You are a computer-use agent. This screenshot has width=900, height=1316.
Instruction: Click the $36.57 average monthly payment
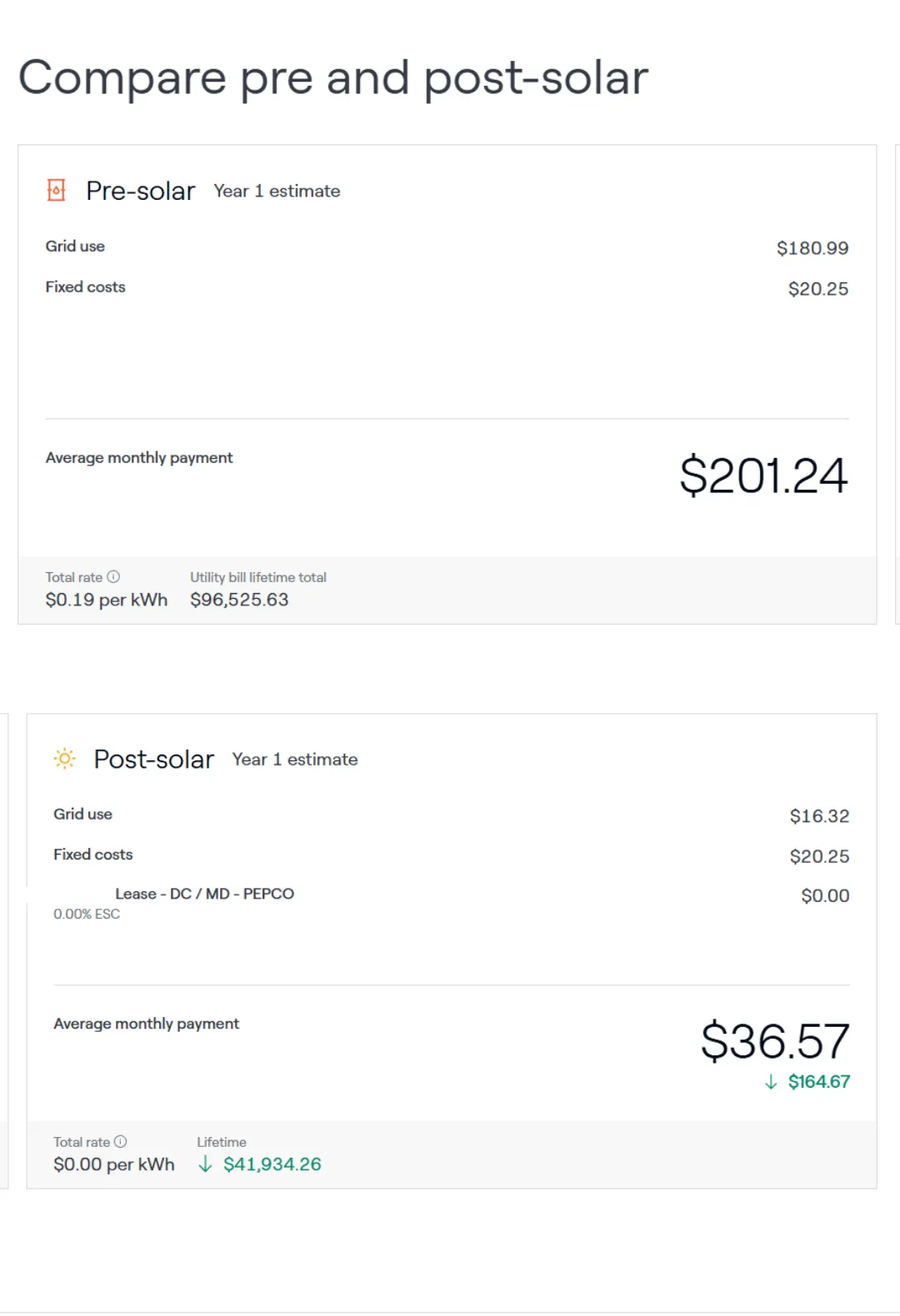(x=775, y=1041)
